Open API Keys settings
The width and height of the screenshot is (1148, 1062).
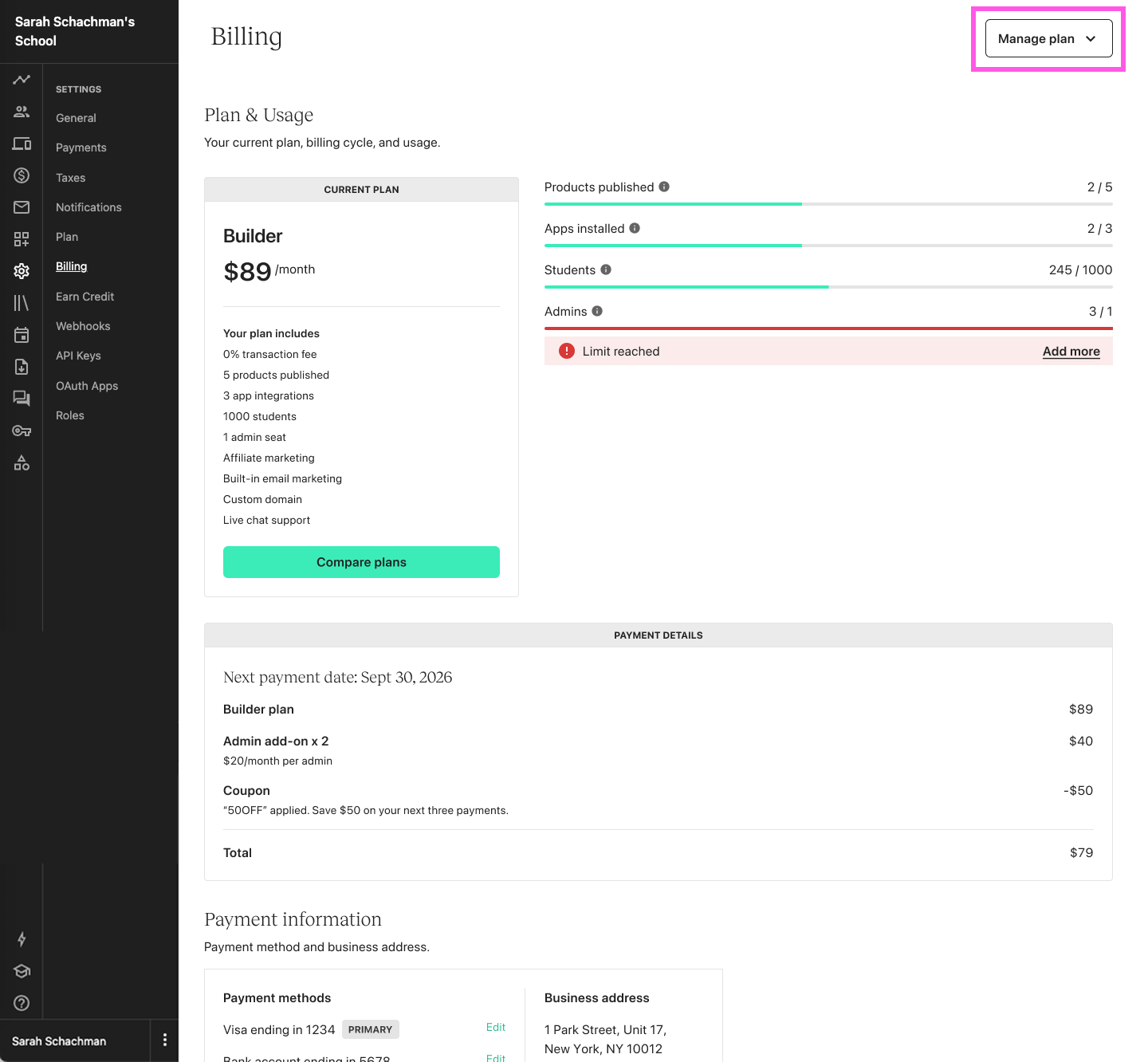pyautogui.click(x=78, y=356)
